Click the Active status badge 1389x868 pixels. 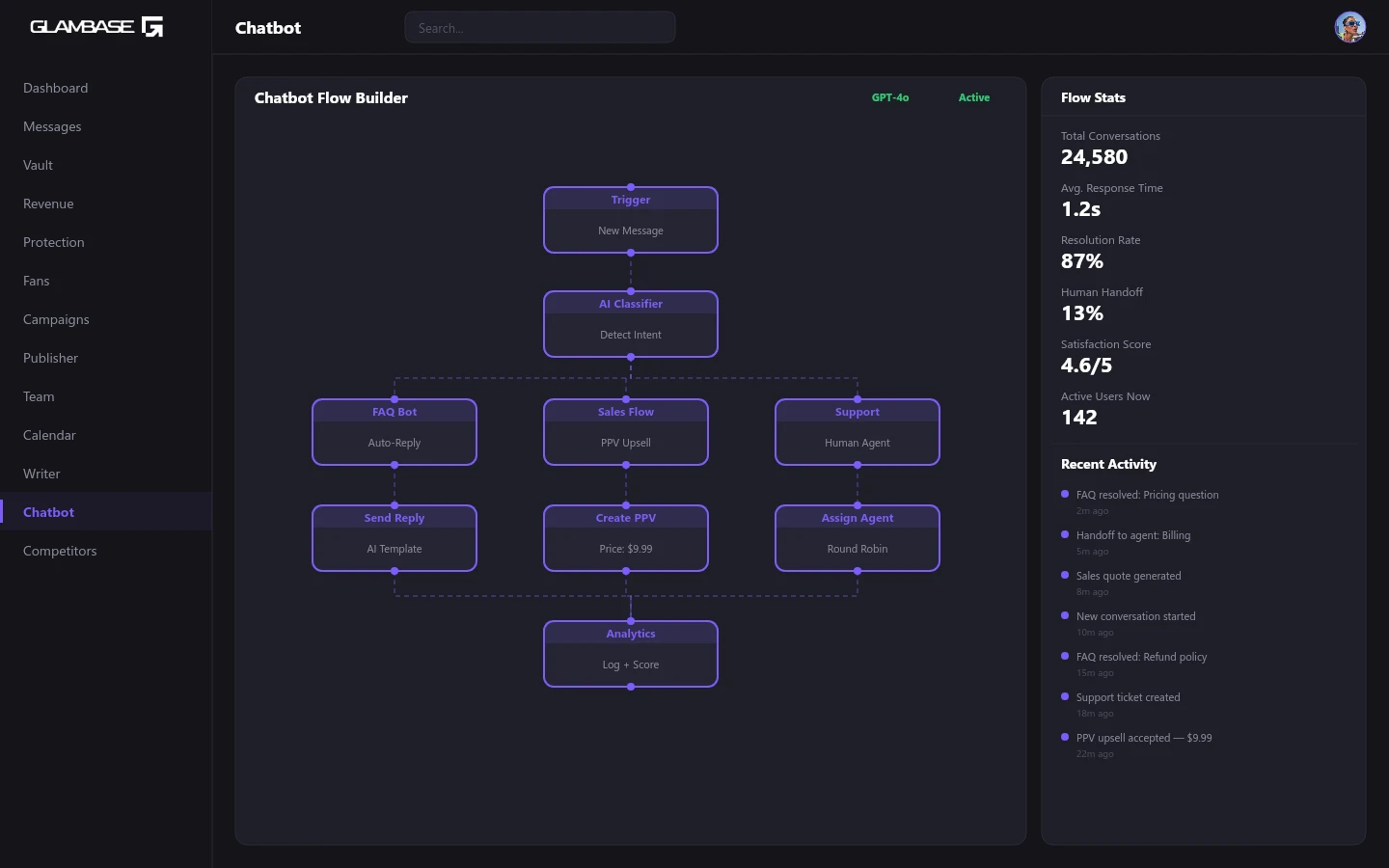tap(973, 97)
